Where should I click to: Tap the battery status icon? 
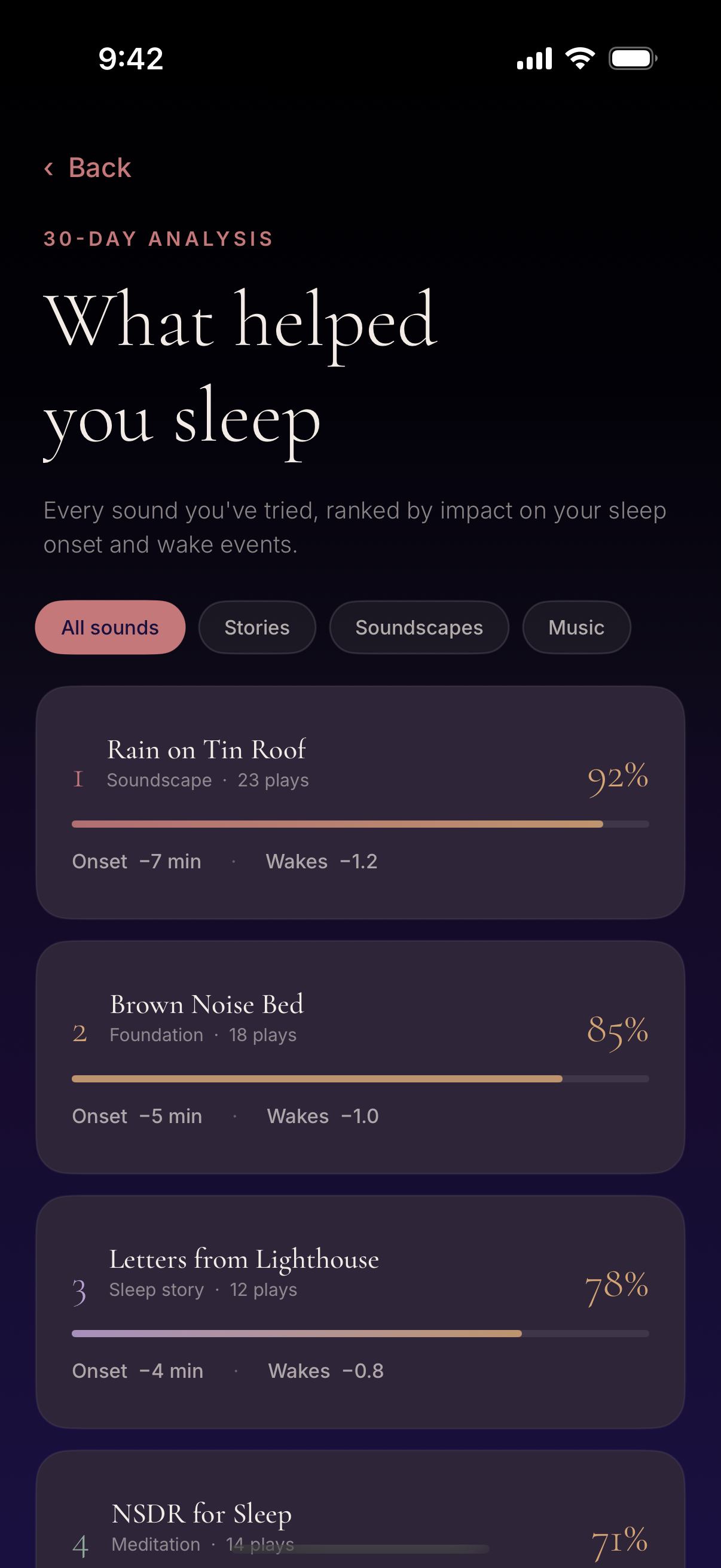click(x=633, y=59)
